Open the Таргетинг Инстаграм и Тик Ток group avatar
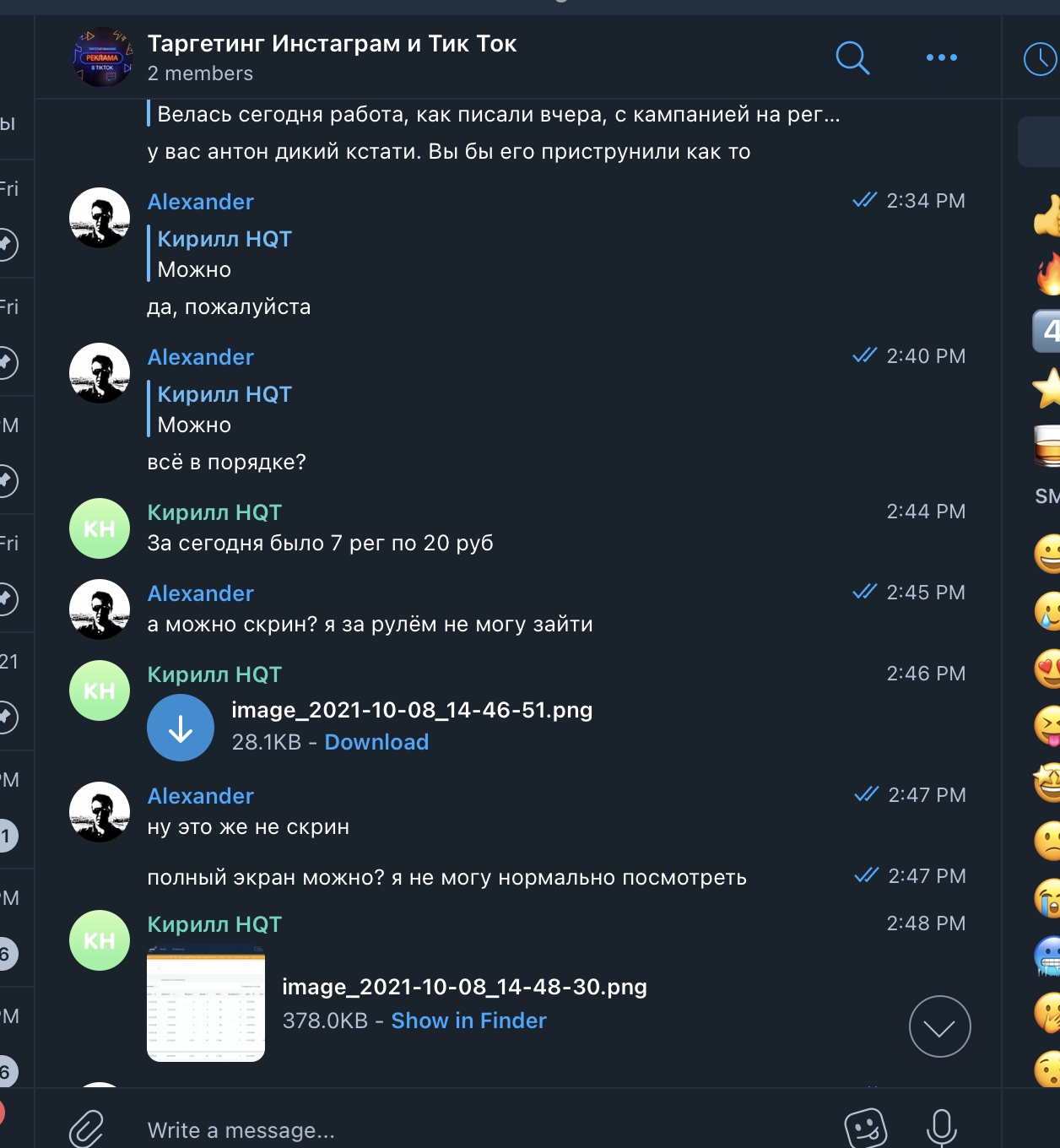The image size is (1060, 1148). pyautogui.click(x=103, y=57)
